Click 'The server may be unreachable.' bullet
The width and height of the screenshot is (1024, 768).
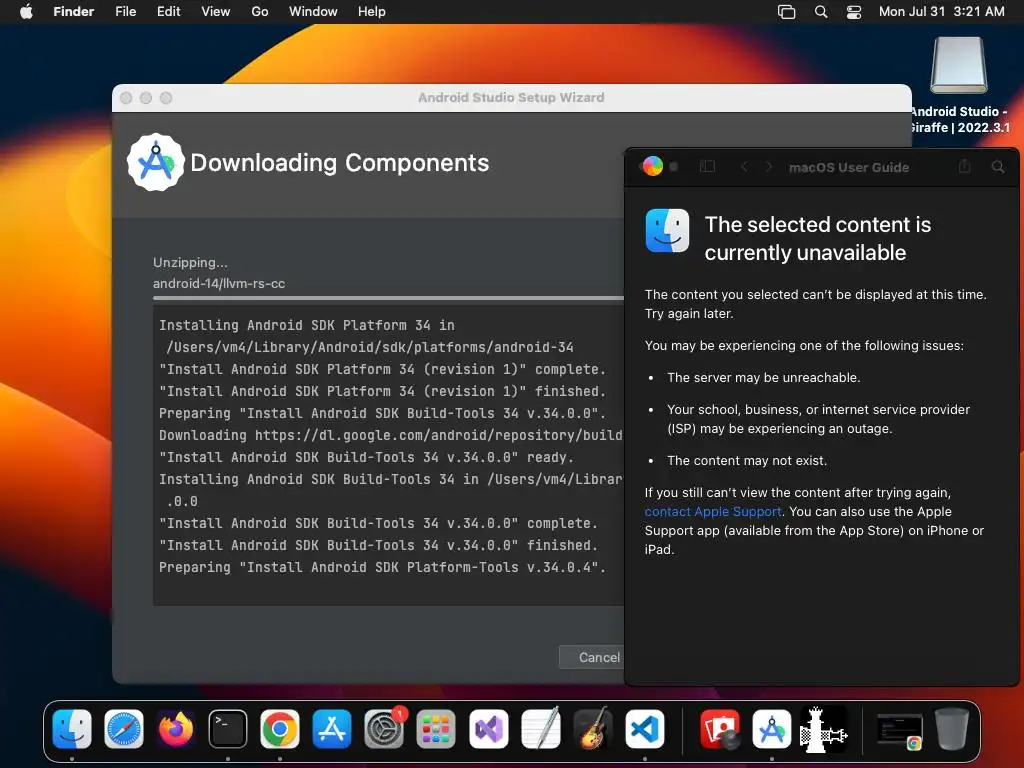tap(763, 377)
